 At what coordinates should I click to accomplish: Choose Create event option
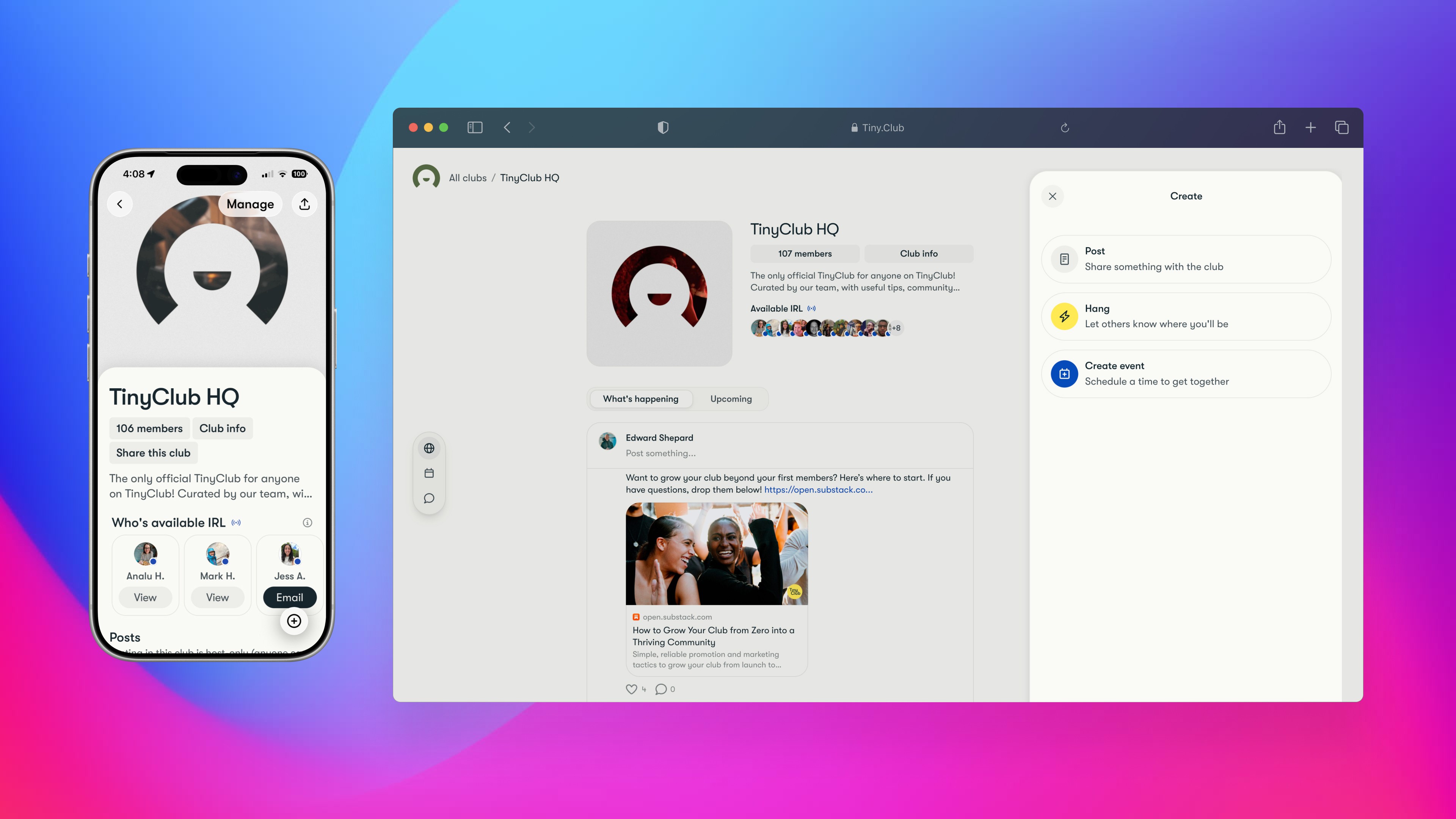point(1186,373)
